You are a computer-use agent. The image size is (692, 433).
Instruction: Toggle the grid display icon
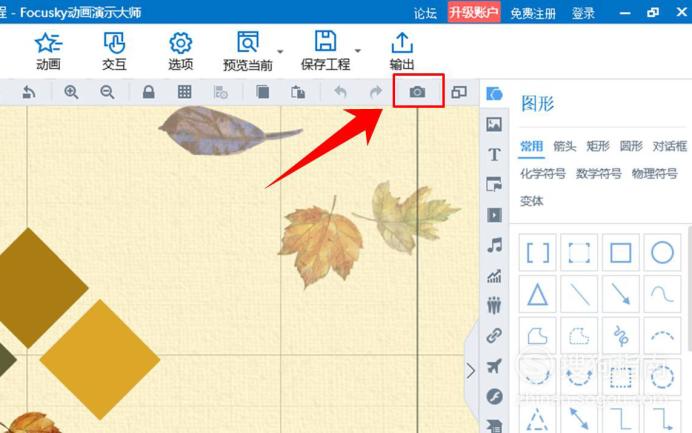click(x=184, y=92)
